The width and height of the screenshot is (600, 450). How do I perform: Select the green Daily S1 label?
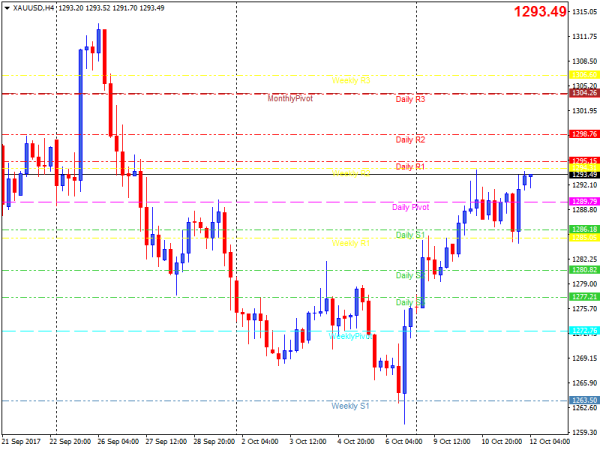[410, 235]
